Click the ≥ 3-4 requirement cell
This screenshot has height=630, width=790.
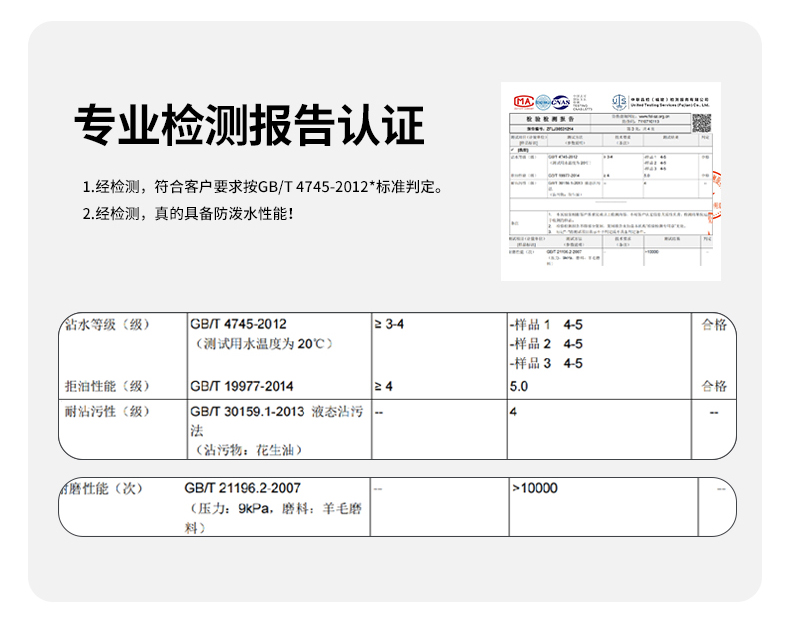tap(389, 324)
